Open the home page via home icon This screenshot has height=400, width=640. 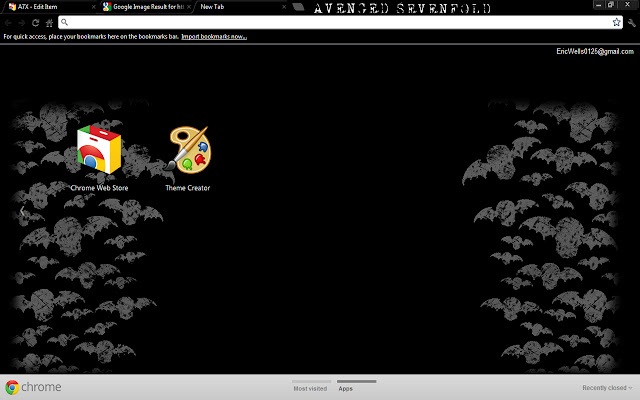coord(49,23)
